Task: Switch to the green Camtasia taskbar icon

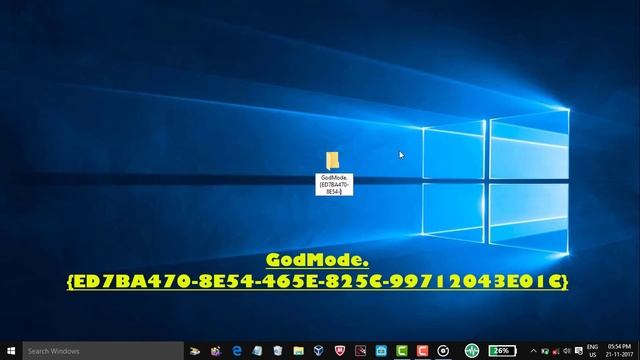Action: click(402, 351)
